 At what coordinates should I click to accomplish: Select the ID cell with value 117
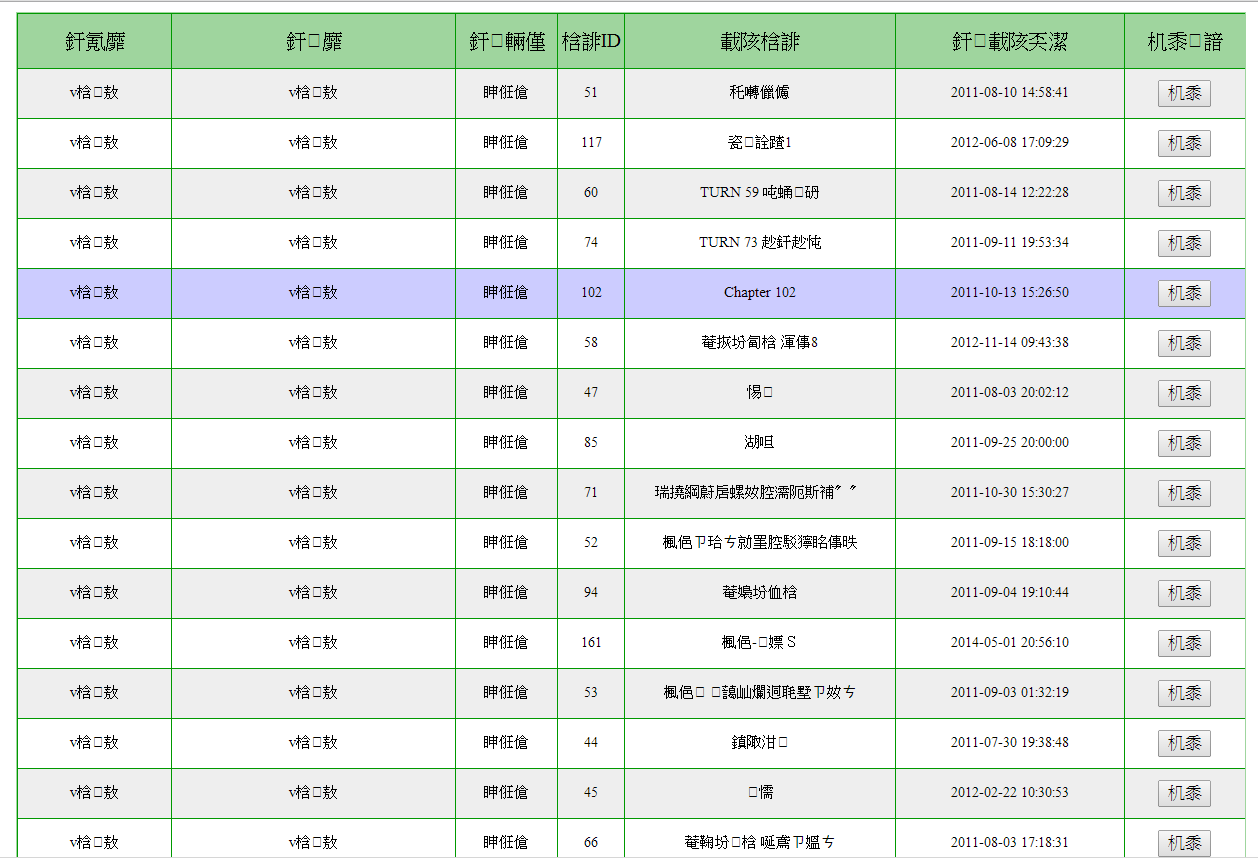coord(591,143)
